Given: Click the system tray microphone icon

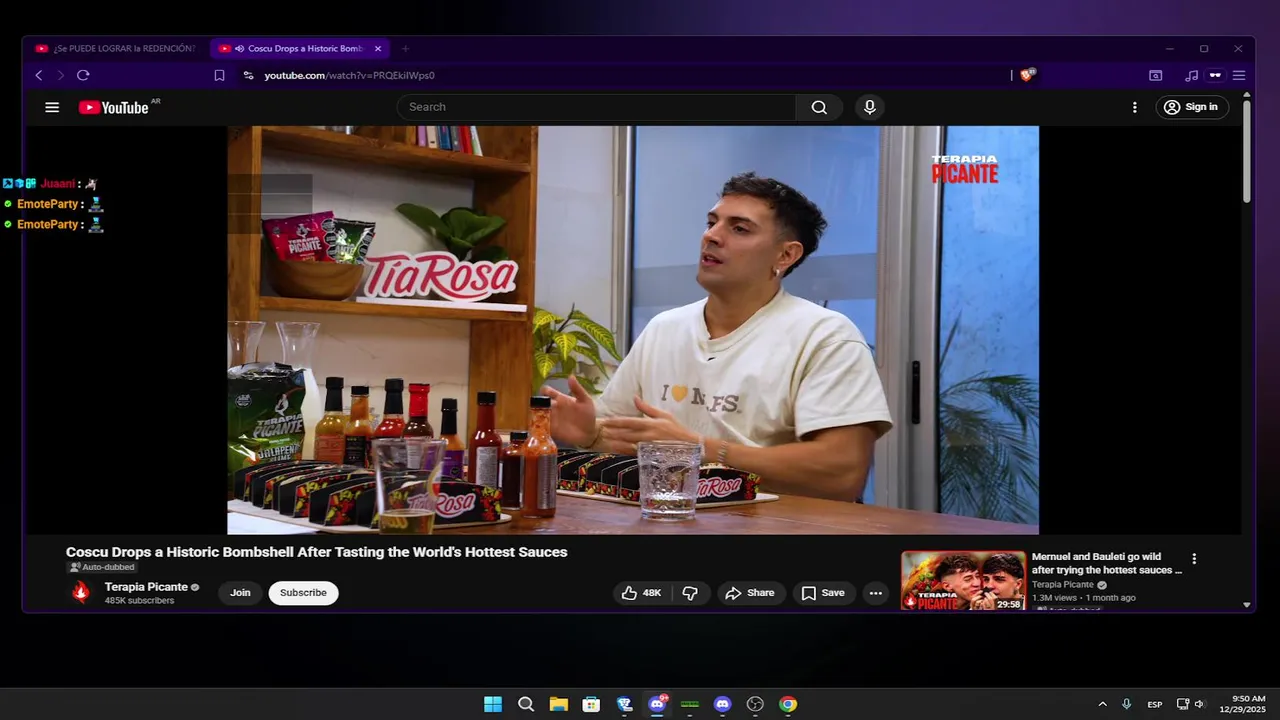Looking at the screenshot, I should click(x=1127, y=704).
